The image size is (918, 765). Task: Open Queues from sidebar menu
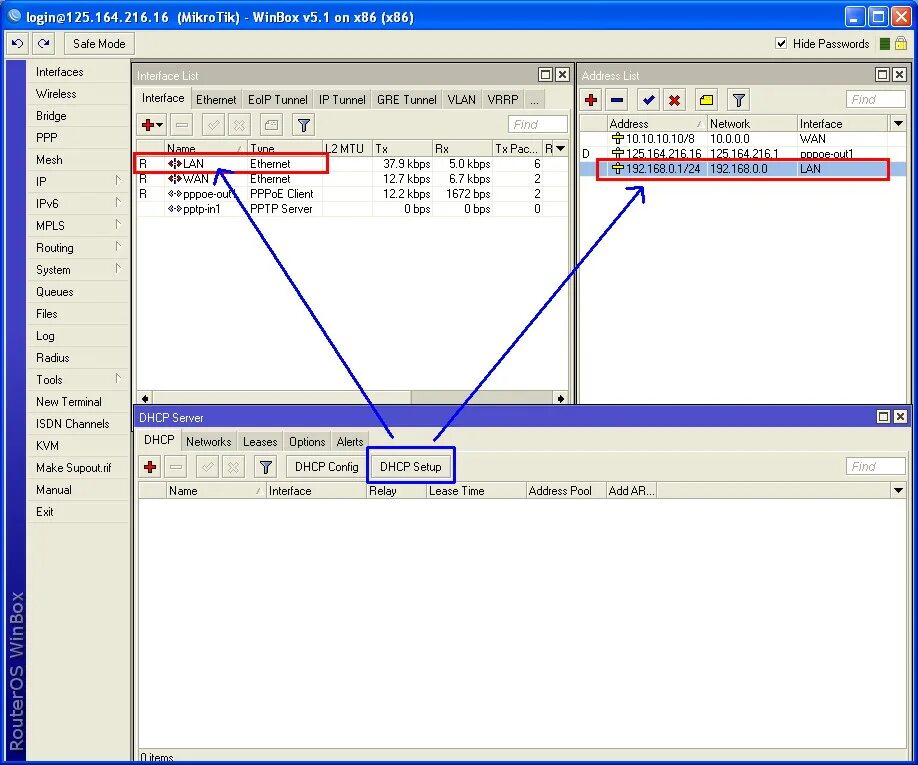click(x=54, y=291)
